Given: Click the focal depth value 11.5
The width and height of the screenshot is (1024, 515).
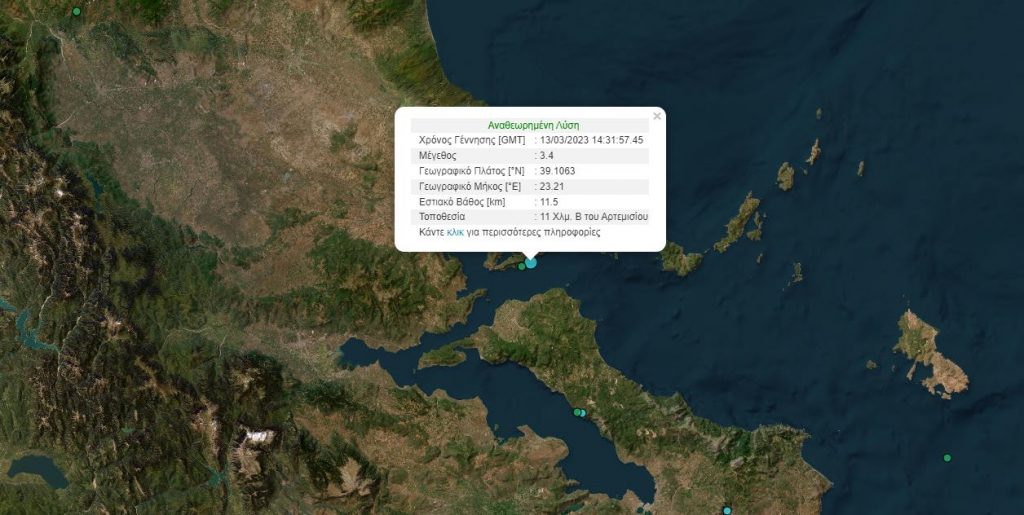Looking at the screenshot, I should point(549,201).
